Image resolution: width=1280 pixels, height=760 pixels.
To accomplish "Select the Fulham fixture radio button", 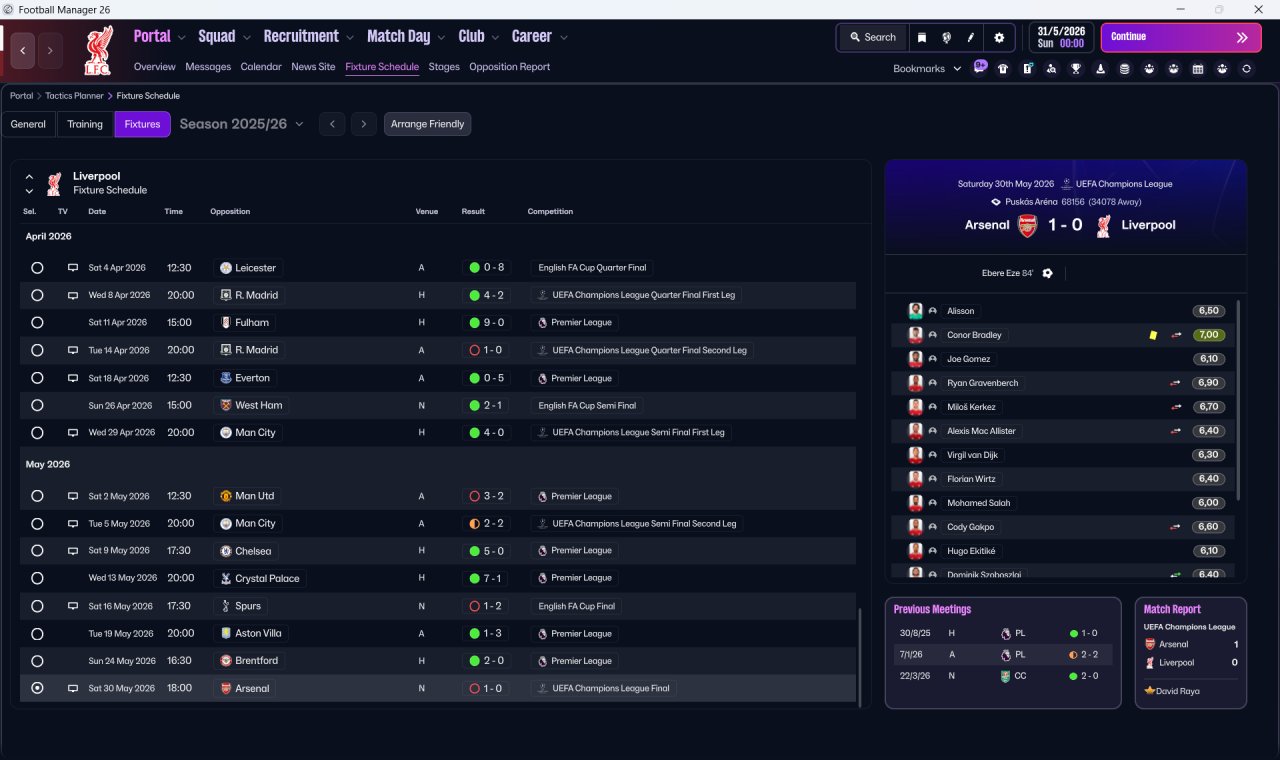I will [x=37, y=323].
